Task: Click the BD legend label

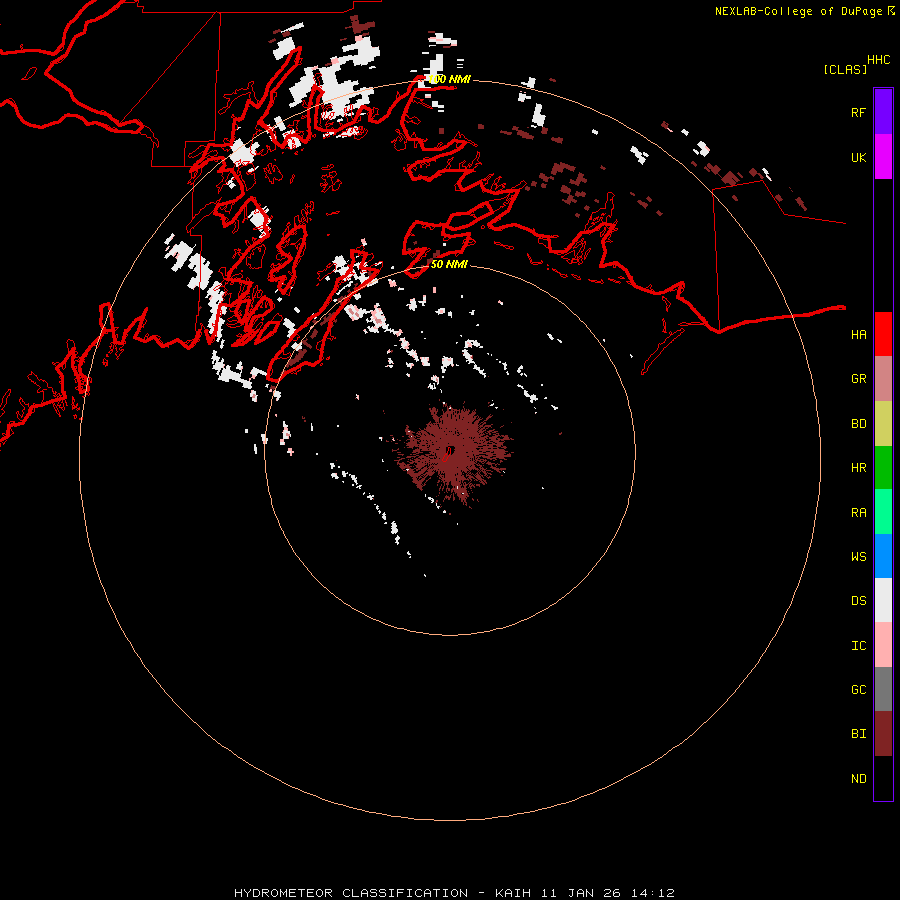Action: pyautogui.click(x=858, y=424)
